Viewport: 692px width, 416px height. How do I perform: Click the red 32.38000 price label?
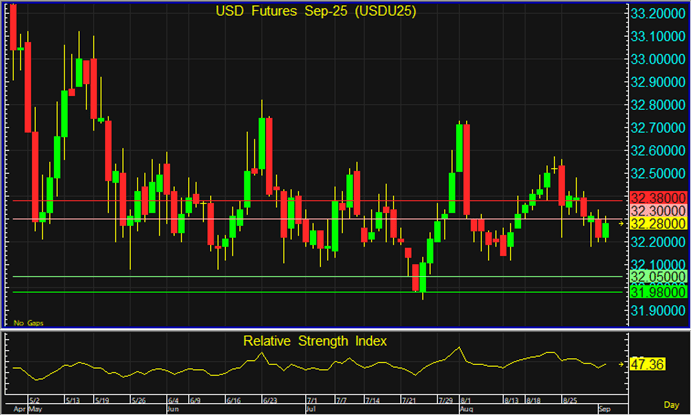tap(656, 199)
